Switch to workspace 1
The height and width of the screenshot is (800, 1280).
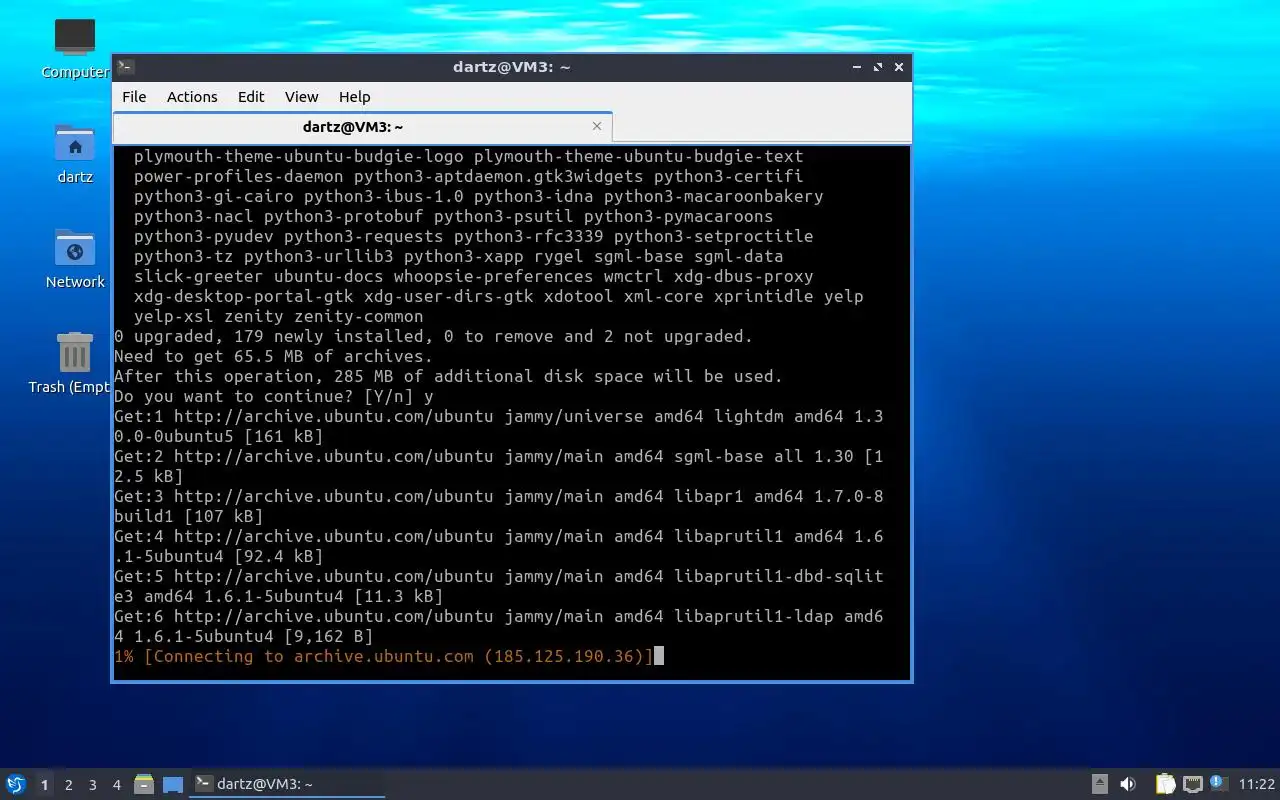click(x=44, y=785)
